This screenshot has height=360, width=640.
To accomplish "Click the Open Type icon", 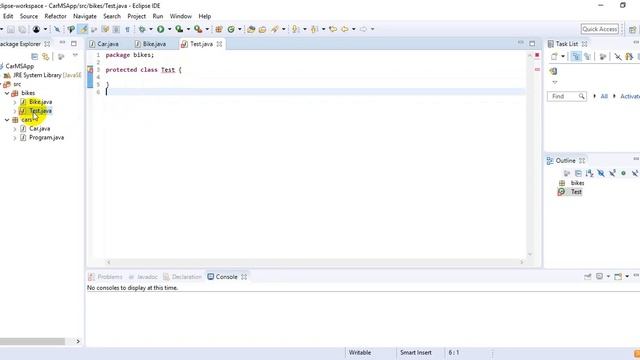I will tap(251, 29).
